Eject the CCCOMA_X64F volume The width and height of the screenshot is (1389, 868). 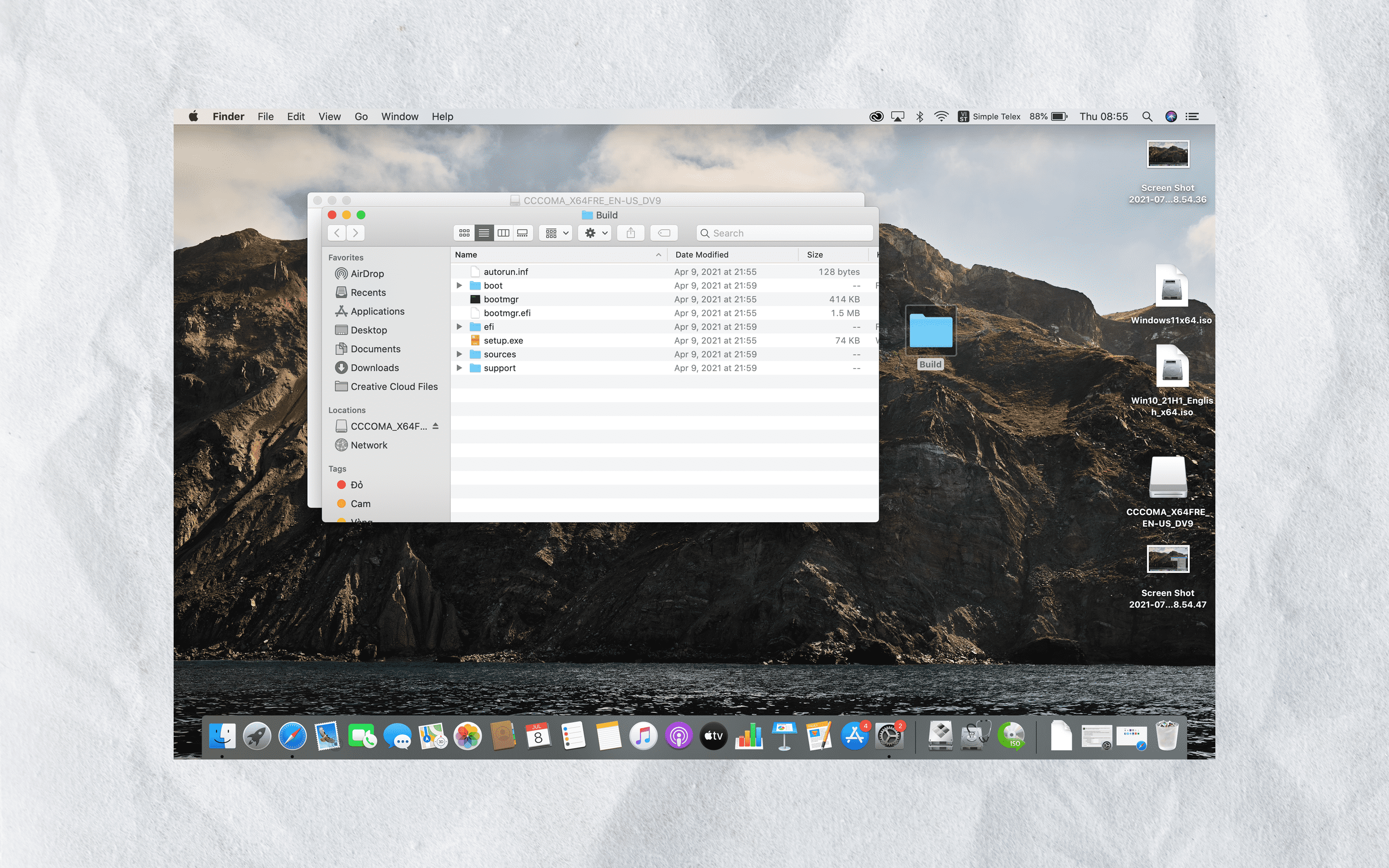click(435, 426)
